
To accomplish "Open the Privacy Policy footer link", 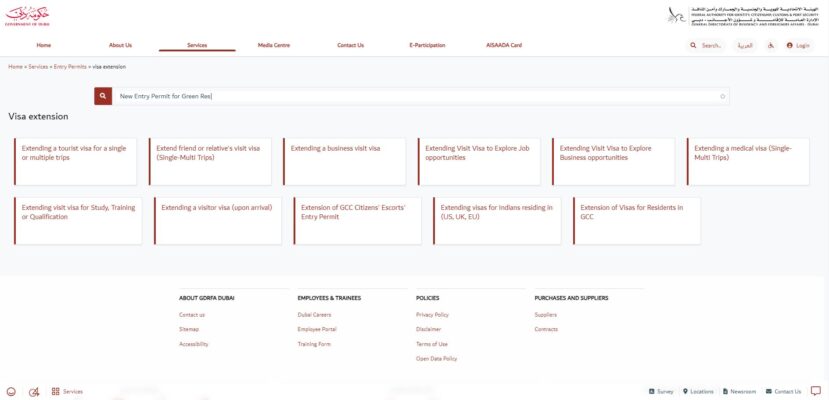I will pos(432,314).
